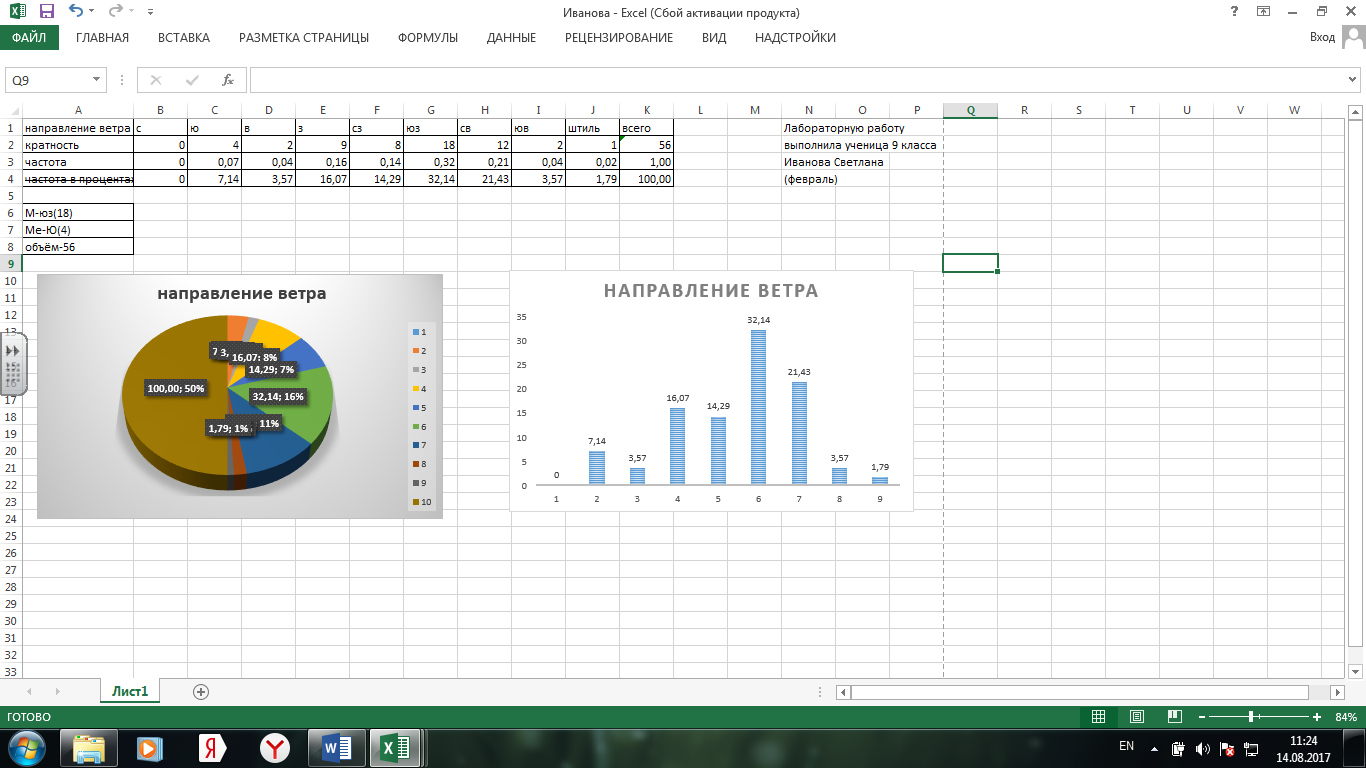The image size is (1366, 768).
Task: Click horizontal scrollbar left arrow
Action: coord(843,692)
